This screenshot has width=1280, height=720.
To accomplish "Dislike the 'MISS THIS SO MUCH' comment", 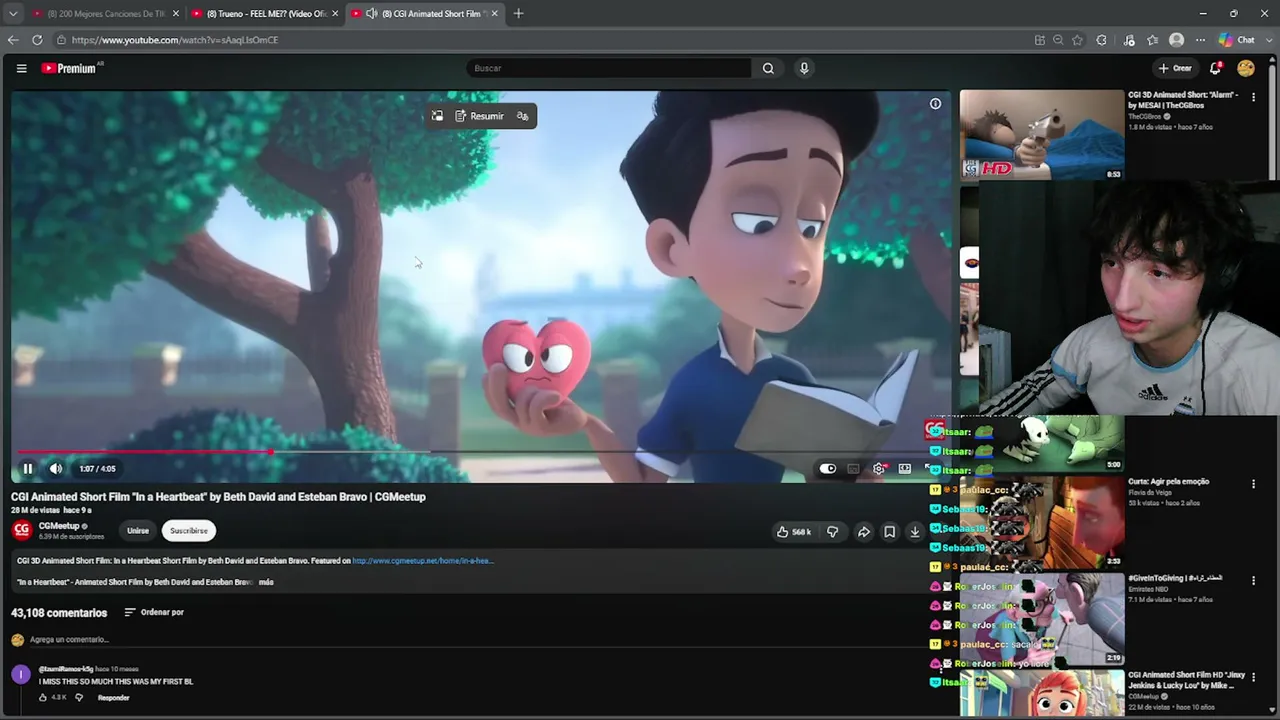I will click(x=79, y=697).
